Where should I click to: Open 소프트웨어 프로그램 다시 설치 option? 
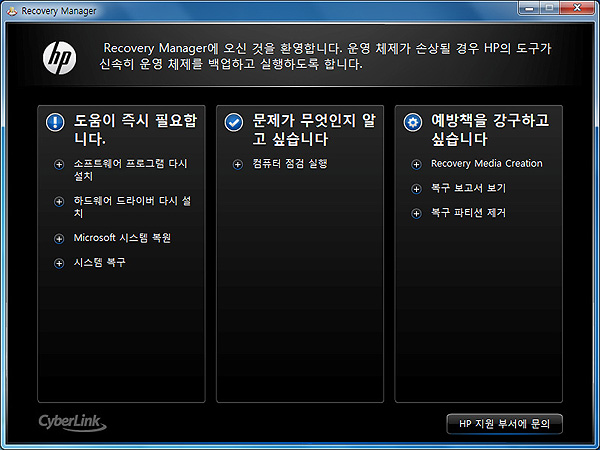130,170
